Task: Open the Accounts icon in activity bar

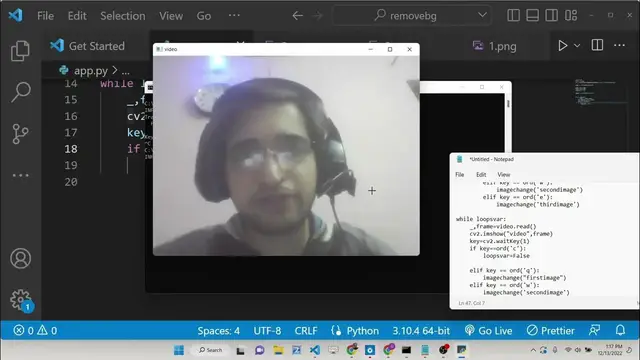Action: [x=20, y=258]
